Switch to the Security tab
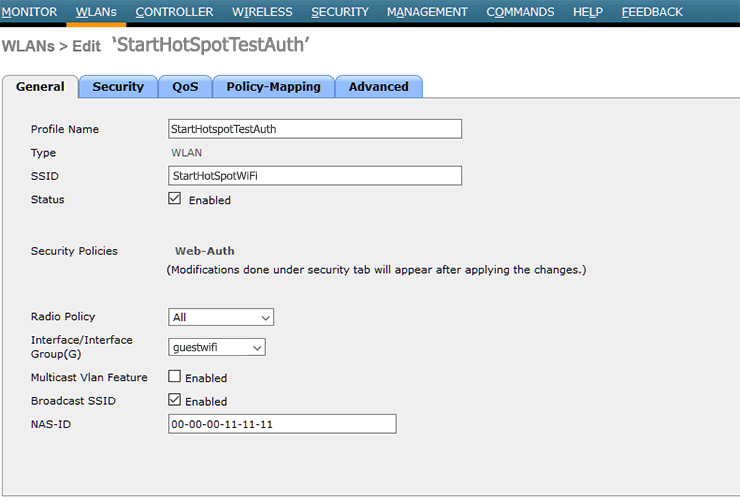 118,87
